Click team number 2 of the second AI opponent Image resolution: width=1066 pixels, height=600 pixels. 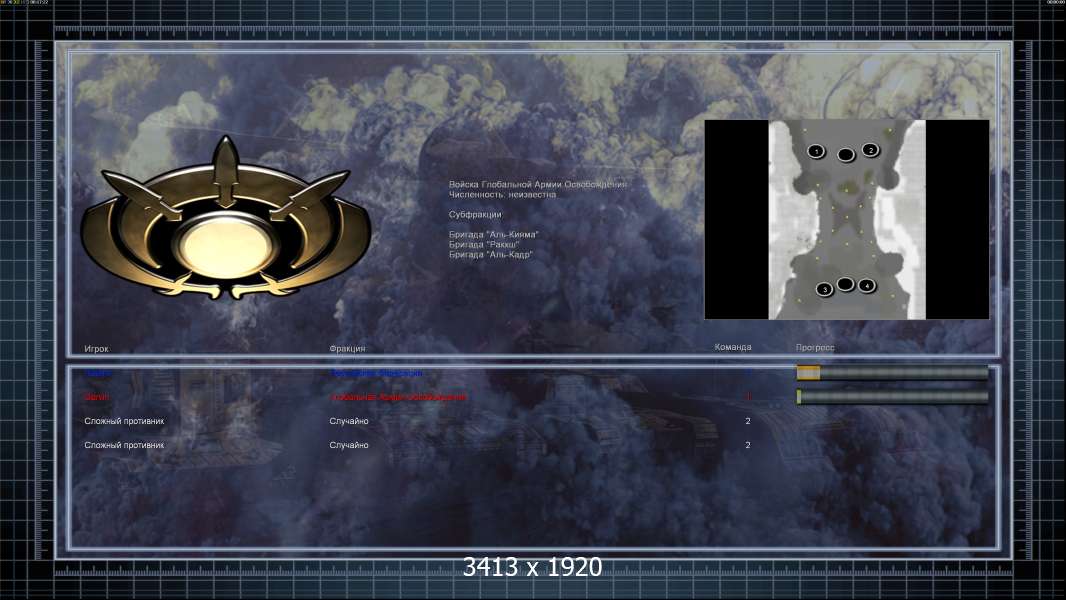[748, 445]
